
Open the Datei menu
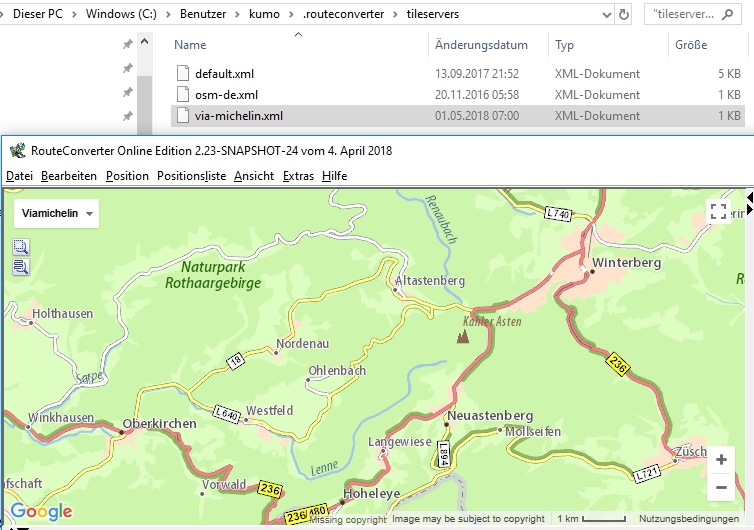(19, 176)
